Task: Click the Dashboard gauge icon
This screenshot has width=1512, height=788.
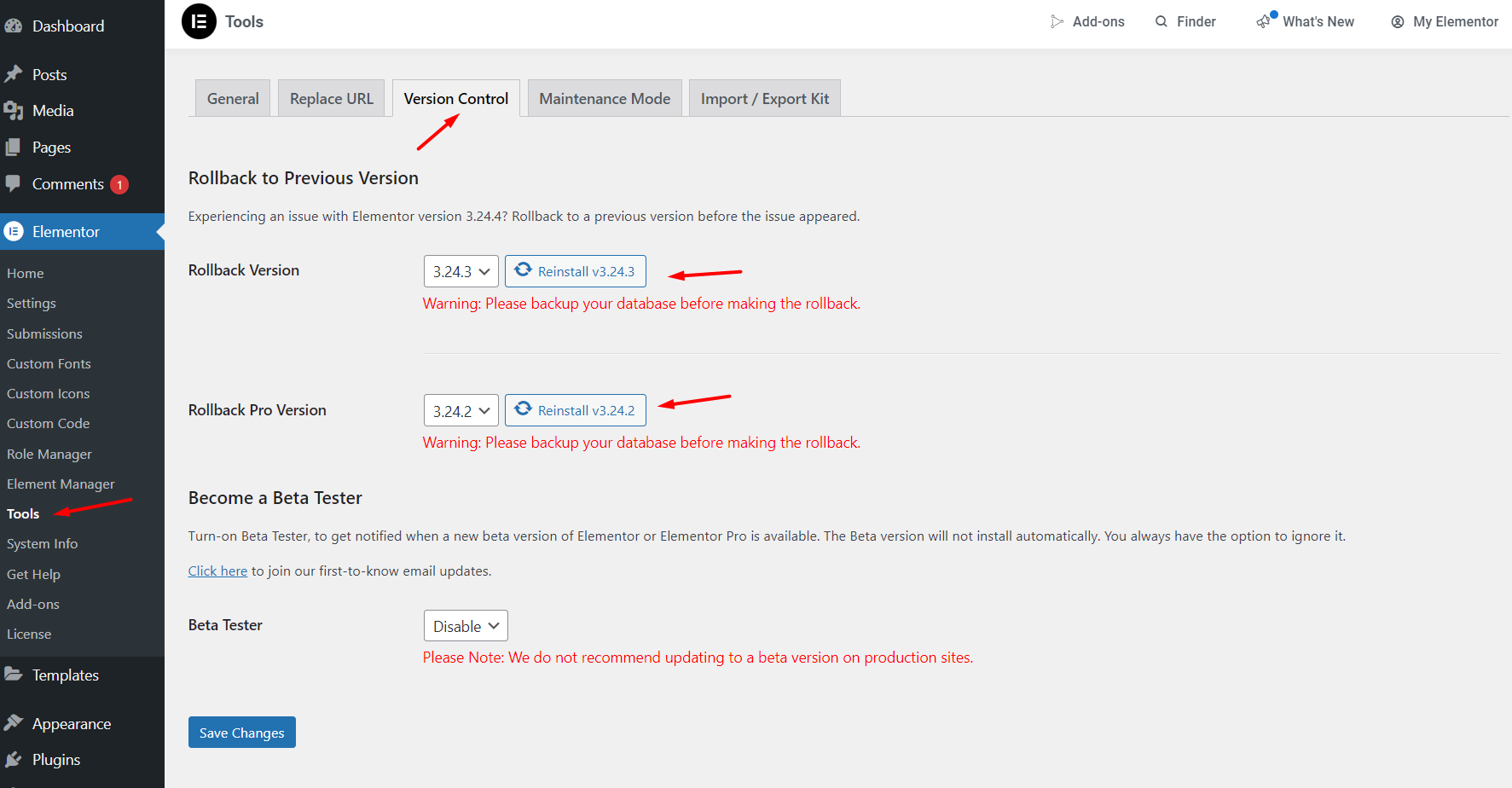Action: point(14,26)
